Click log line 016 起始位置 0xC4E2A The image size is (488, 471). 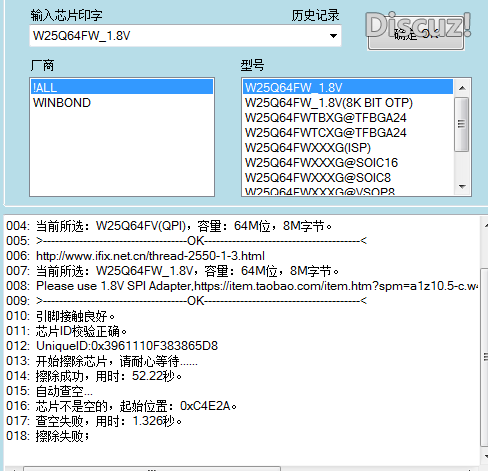point(121,406)
